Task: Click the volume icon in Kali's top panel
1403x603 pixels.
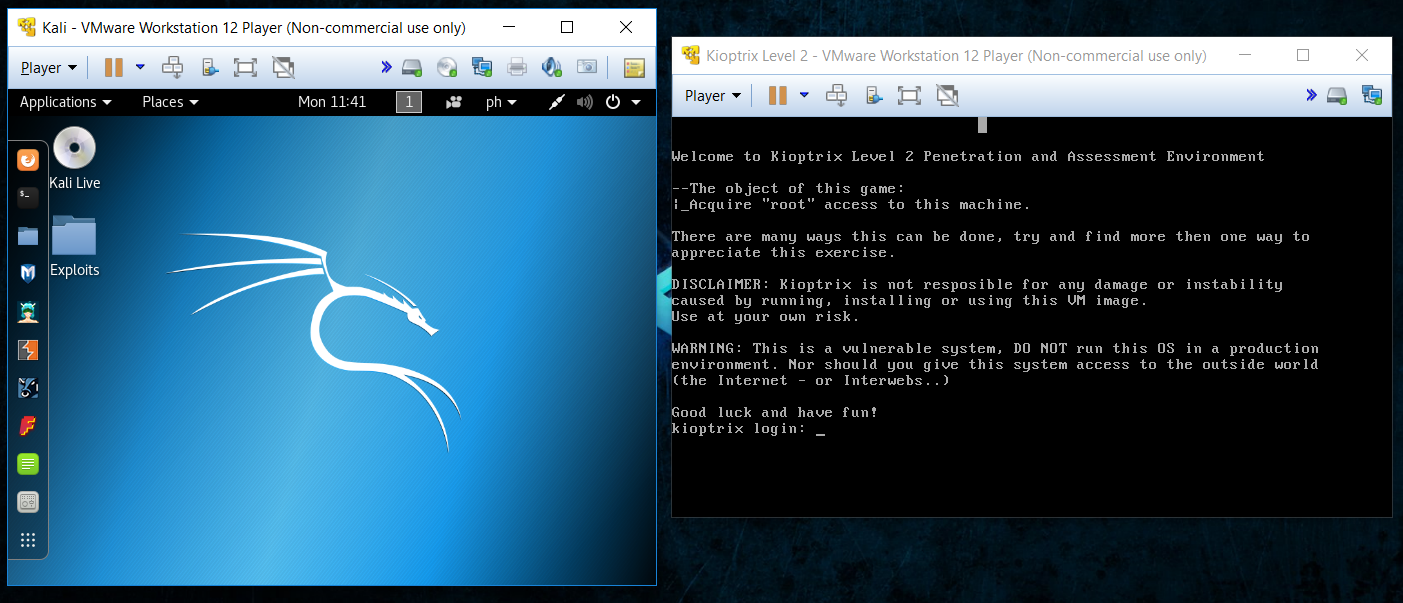Action: point(585,101)
